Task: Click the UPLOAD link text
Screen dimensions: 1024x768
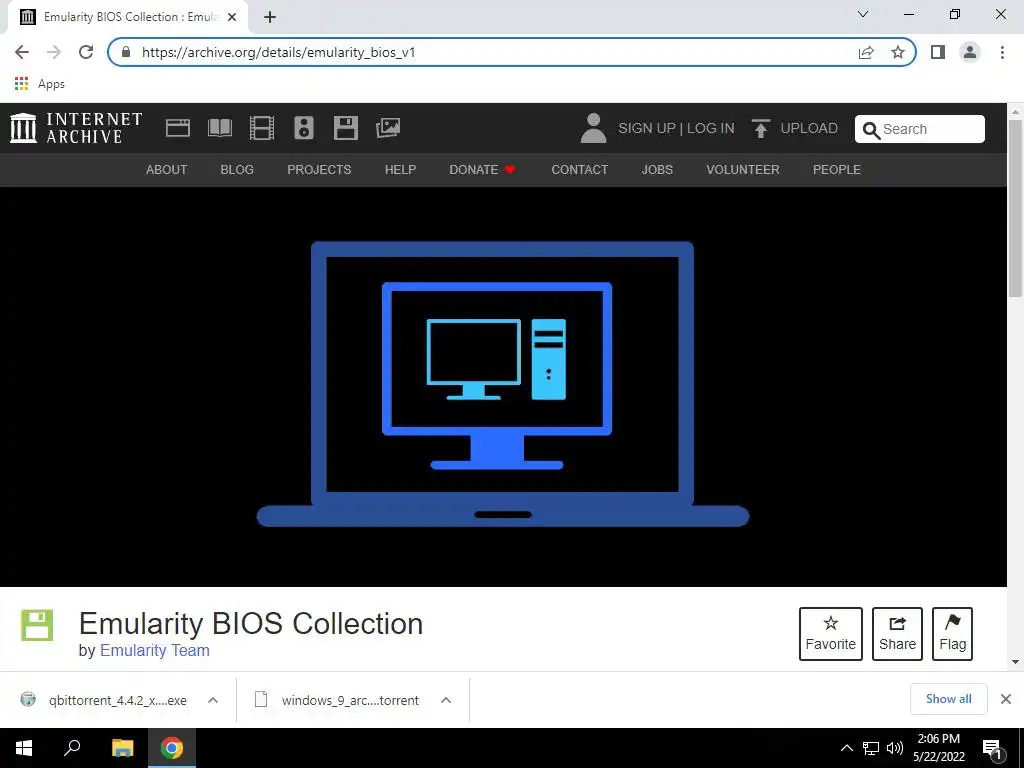Action: [809, 128]
